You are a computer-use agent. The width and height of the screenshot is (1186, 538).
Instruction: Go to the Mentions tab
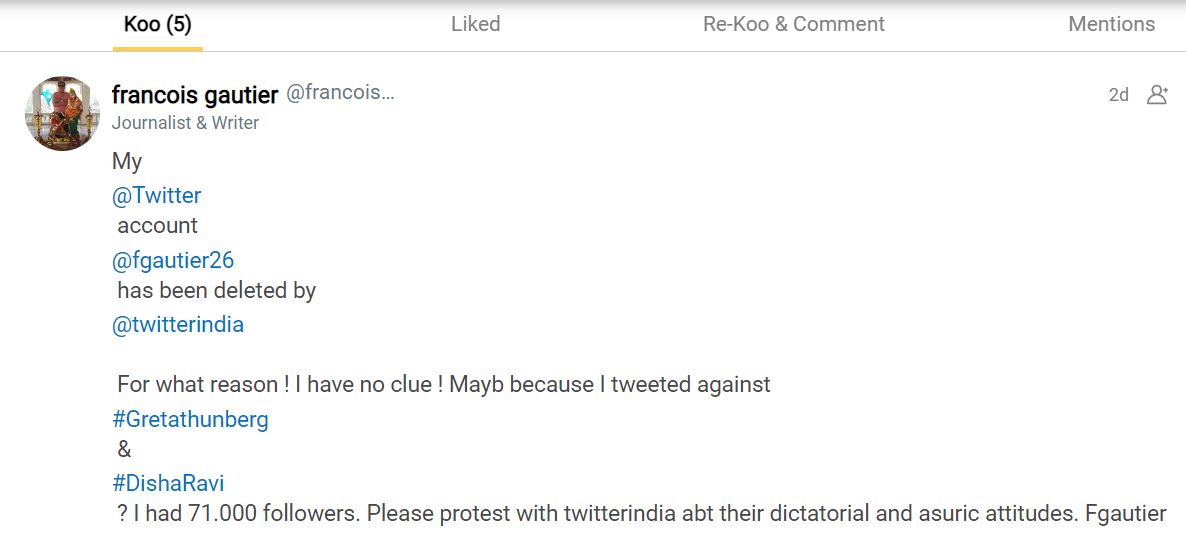[1111, 24]
